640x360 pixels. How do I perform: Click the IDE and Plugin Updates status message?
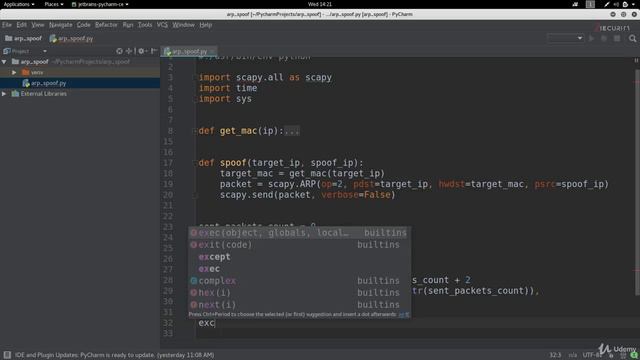click(x=114, y=355)
